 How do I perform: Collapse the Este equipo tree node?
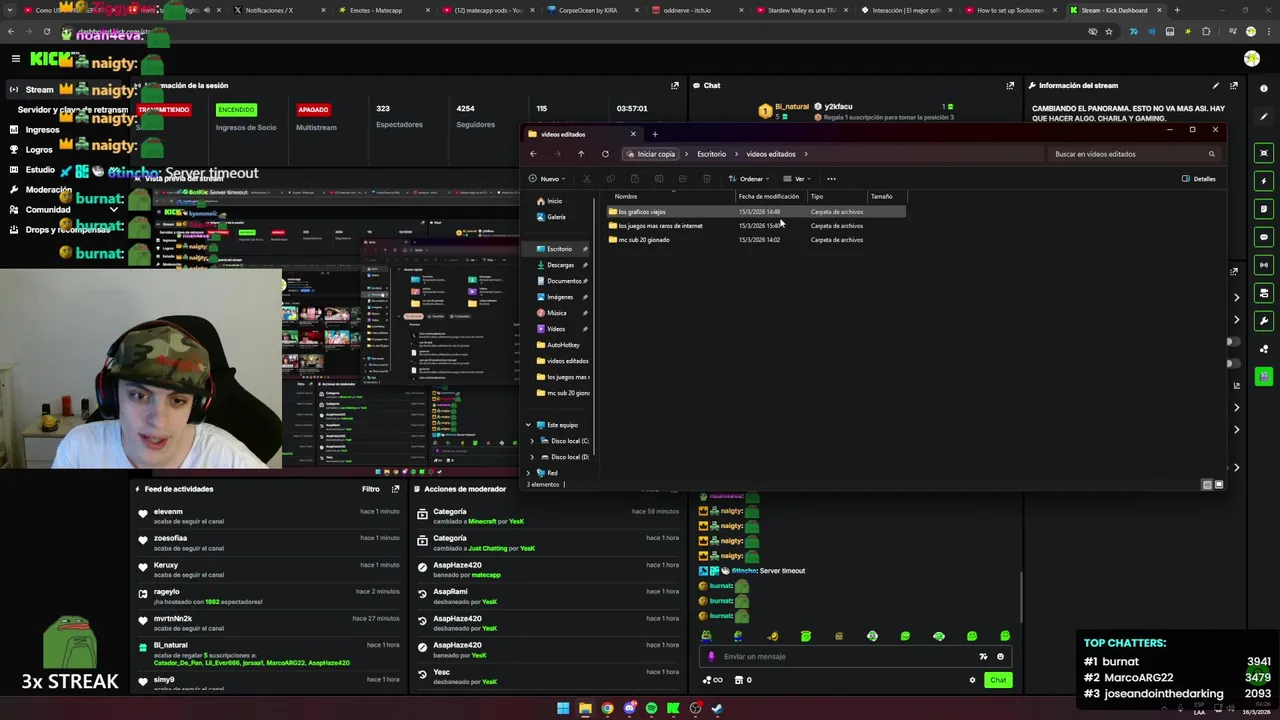point(529,425)
